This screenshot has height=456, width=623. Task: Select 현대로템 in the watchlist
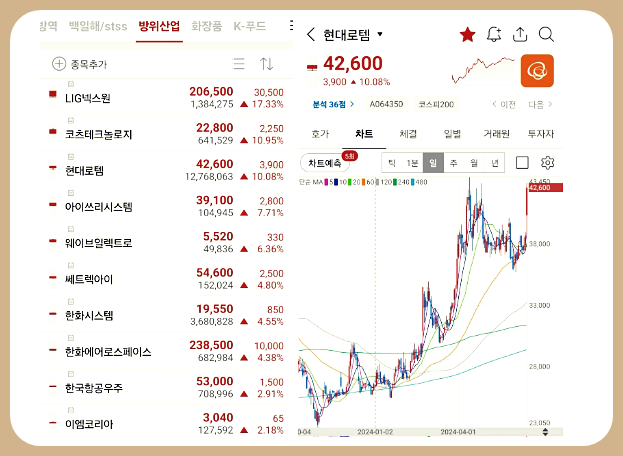166,170
